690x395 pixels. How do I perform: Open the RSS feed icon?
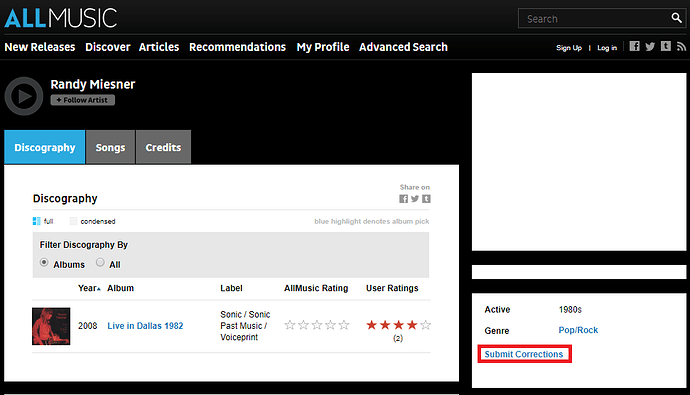[x=681, y=46]
